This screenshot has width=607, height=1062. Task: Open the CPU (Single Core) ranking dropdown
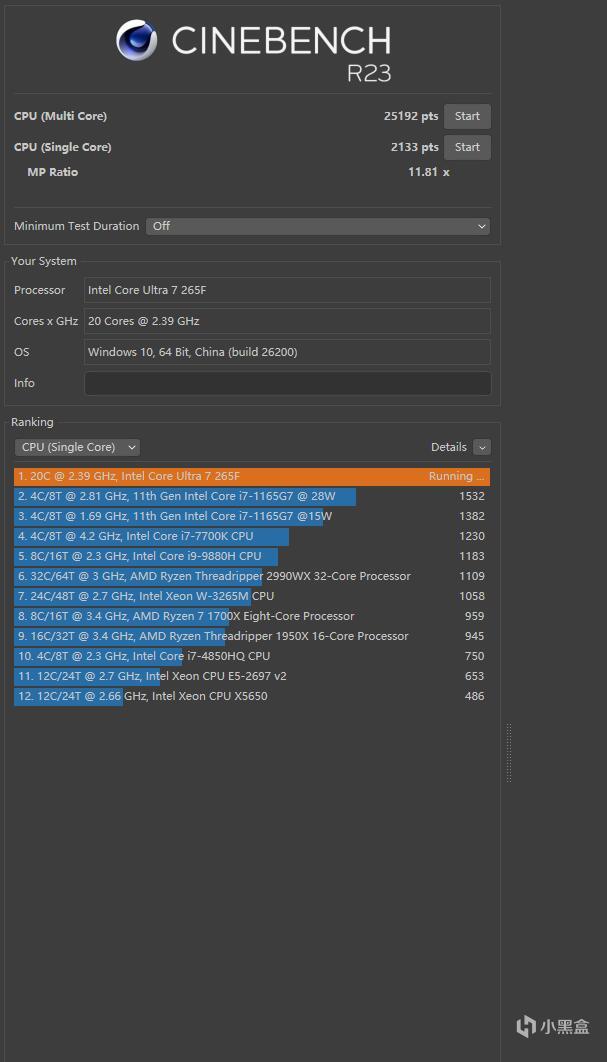point(77,447)
